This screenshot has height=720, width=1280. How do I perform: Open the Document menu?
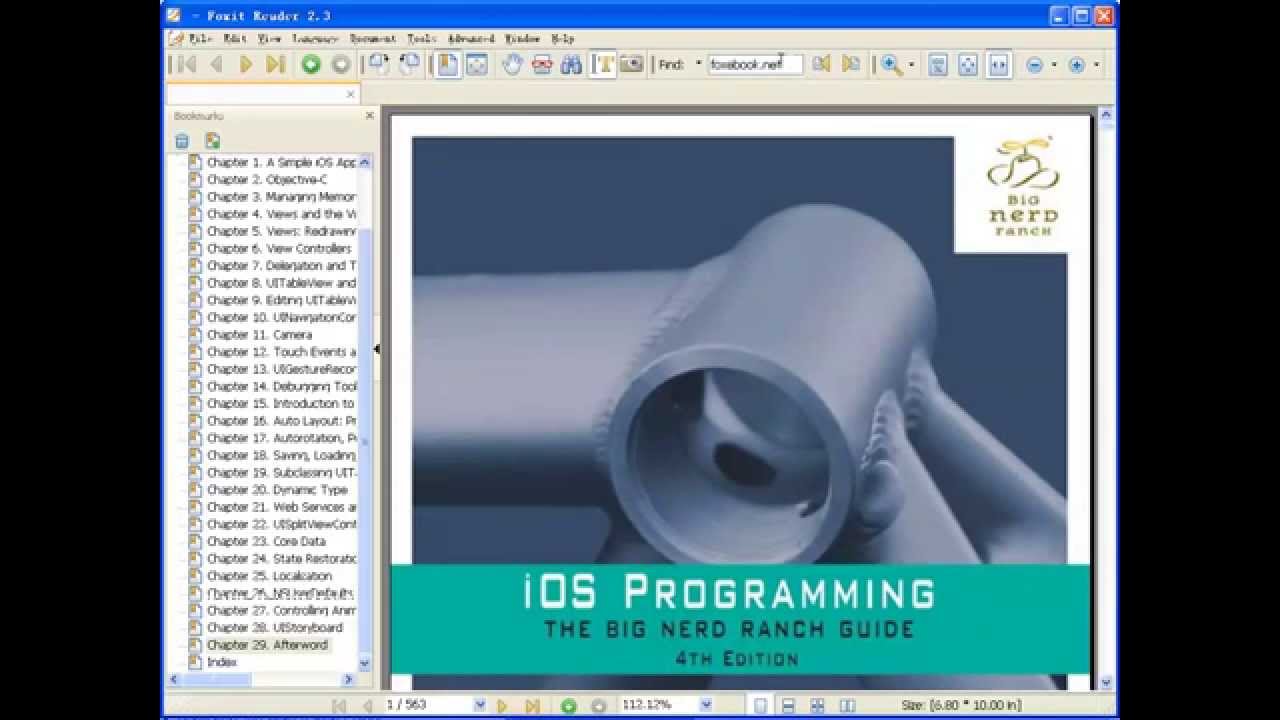click(x=372, y=38)
